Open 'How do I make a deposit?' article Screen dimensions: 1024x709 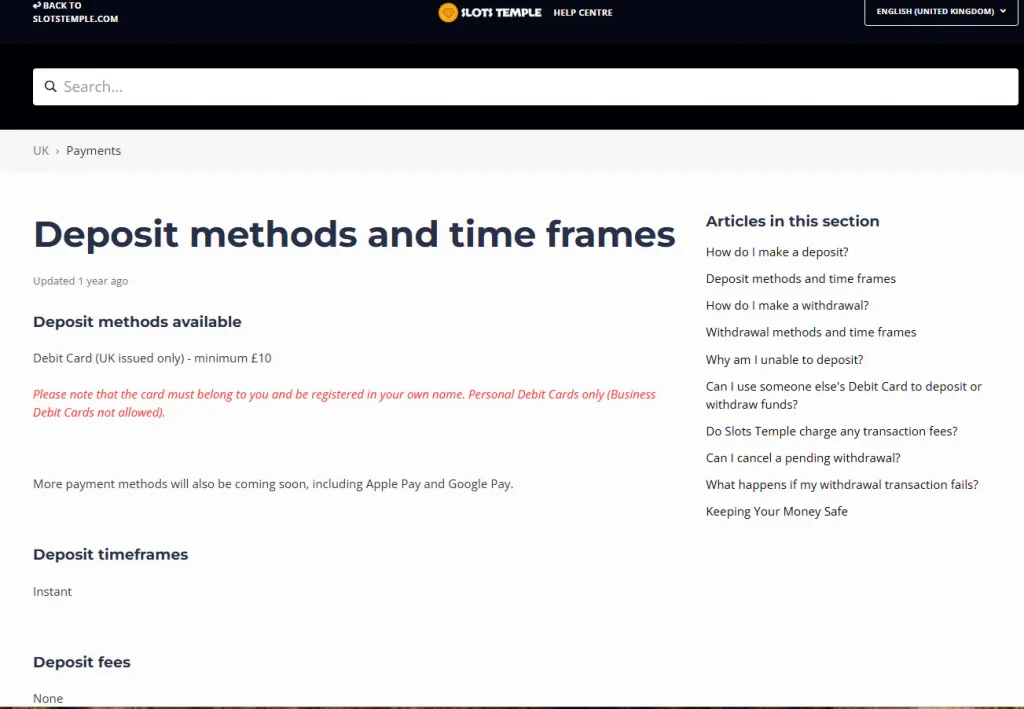(776, 252)
